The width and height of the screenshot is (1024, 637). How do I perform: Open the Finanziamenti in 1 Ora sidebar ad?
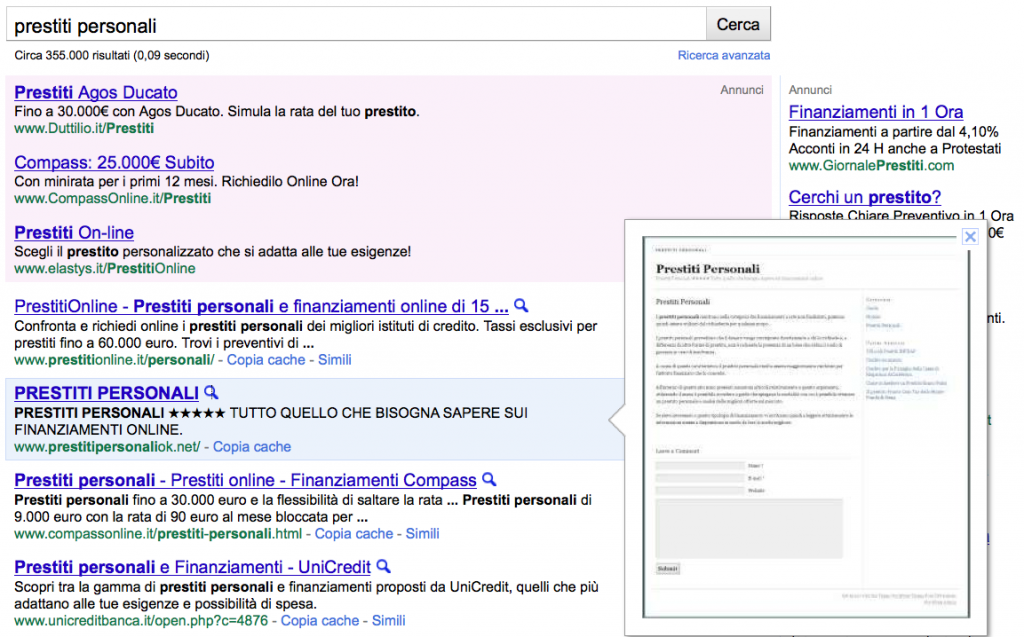point(876,112)
